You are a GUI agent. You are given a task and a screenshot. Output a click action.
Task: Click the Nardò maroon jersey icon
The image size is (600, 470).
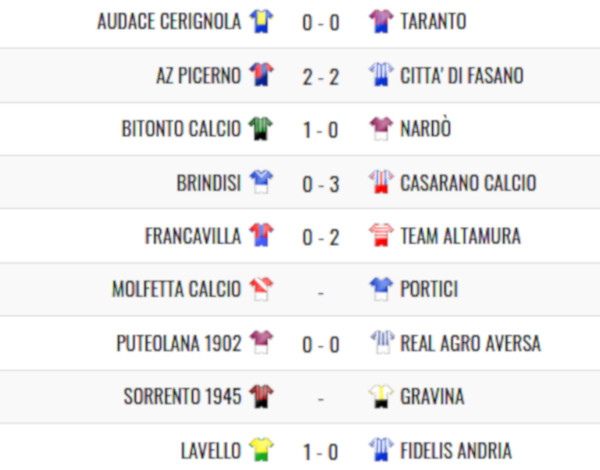point(381,129)
